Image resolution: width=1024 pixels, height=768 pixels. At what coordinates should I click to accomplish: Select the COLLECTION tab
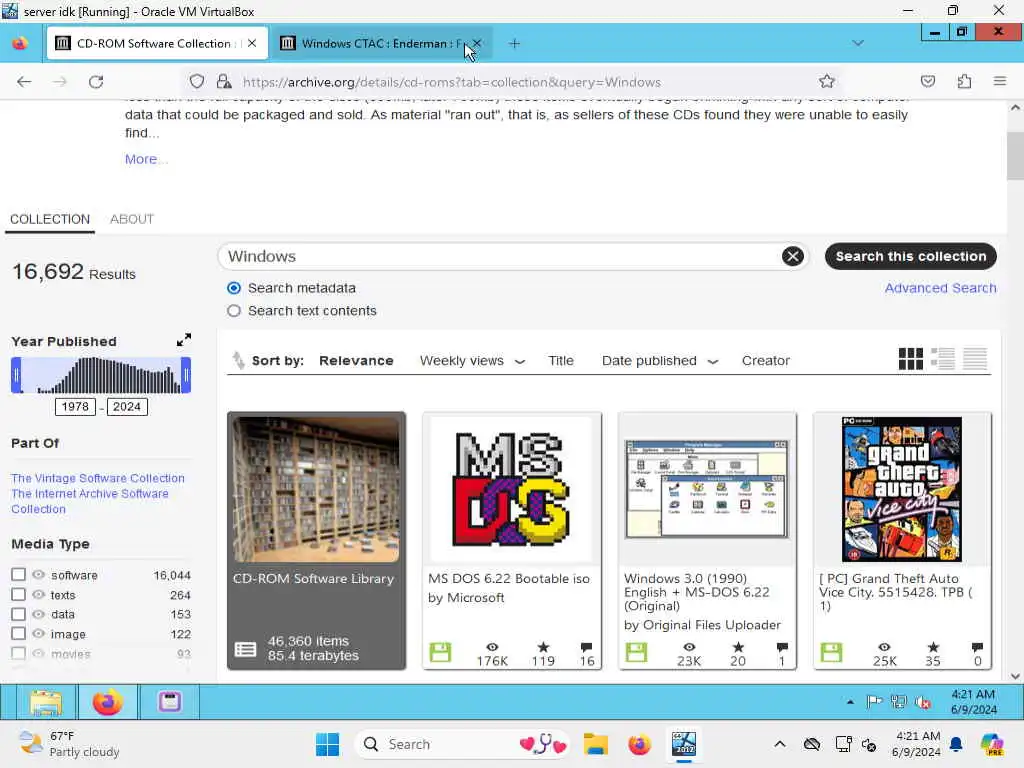50,219
